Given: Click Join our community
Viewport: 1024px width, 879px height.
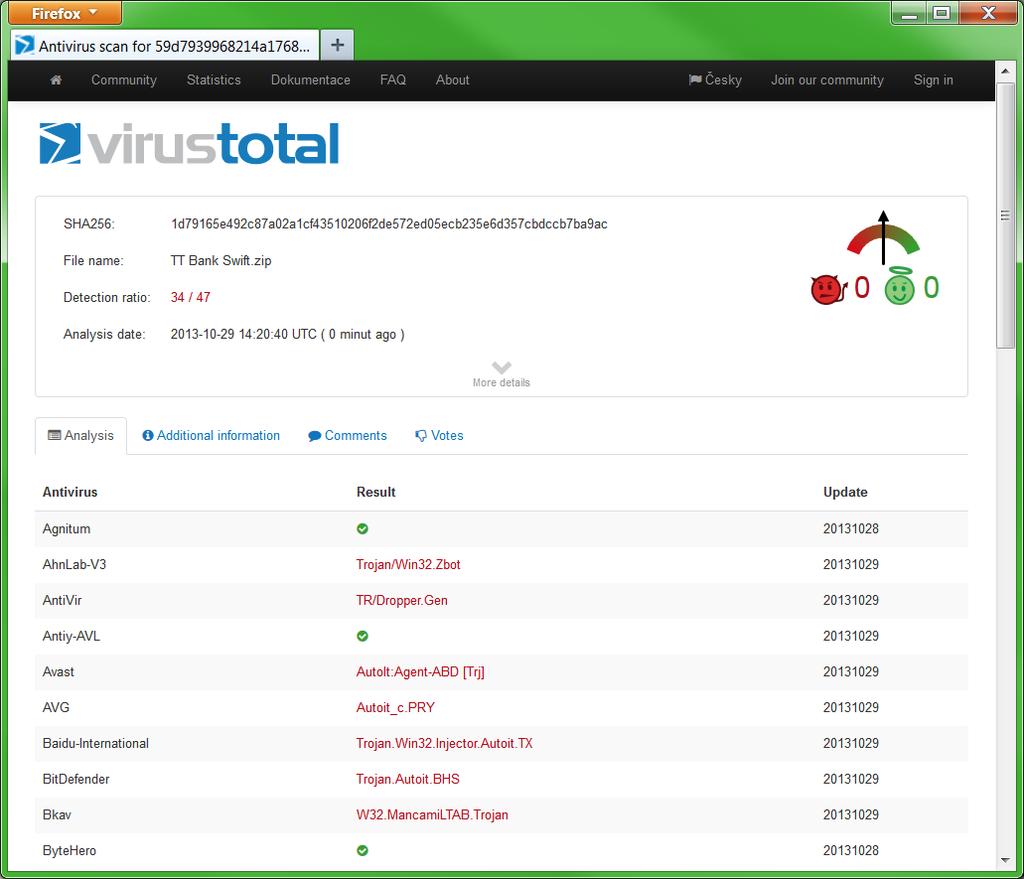Looking at the screenshot, I should (x=827, y=80).
